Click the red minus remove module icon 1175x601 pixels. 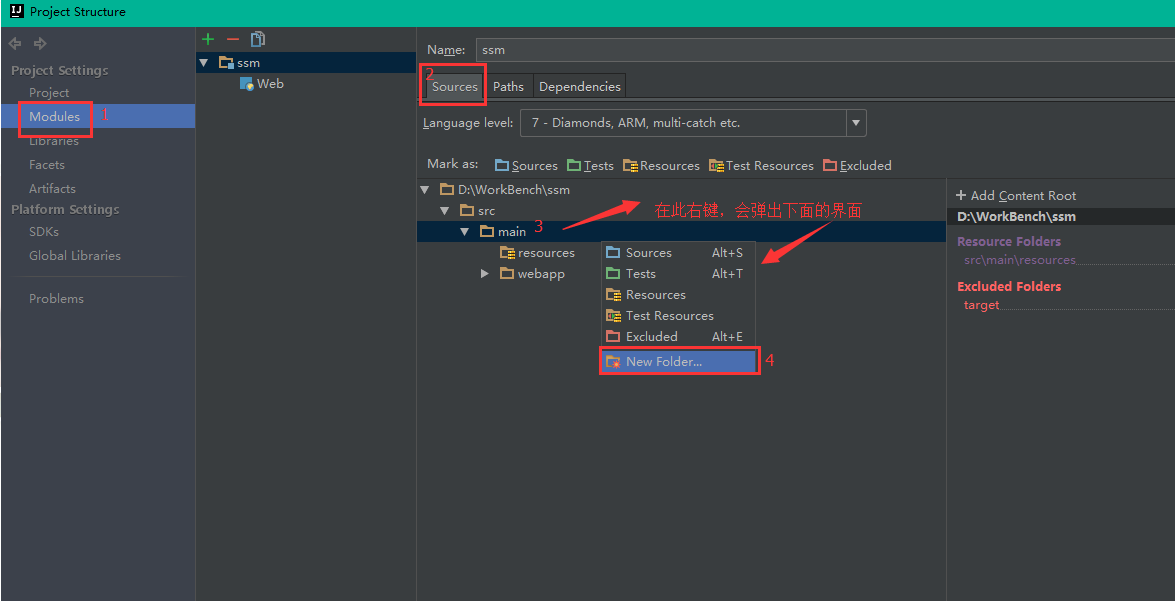click(x=233, y=39)
